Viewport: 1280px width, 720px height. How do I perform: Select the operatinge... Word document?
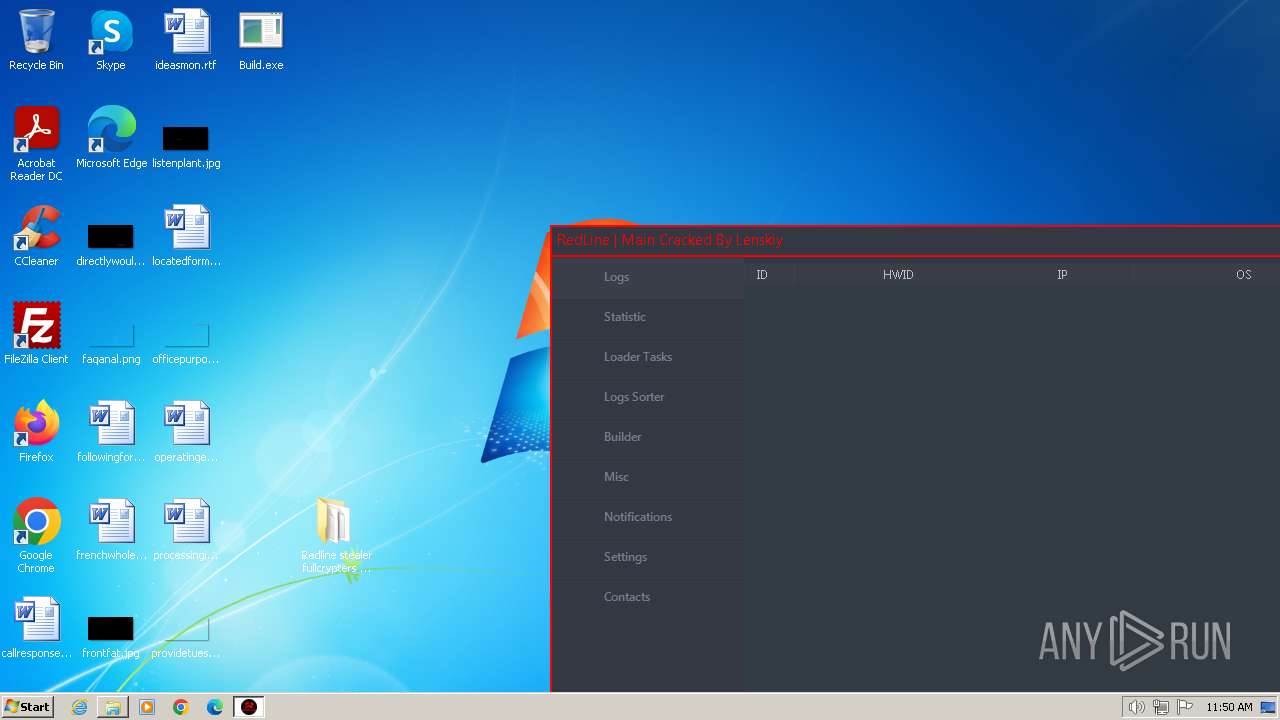tap(186, 432)
